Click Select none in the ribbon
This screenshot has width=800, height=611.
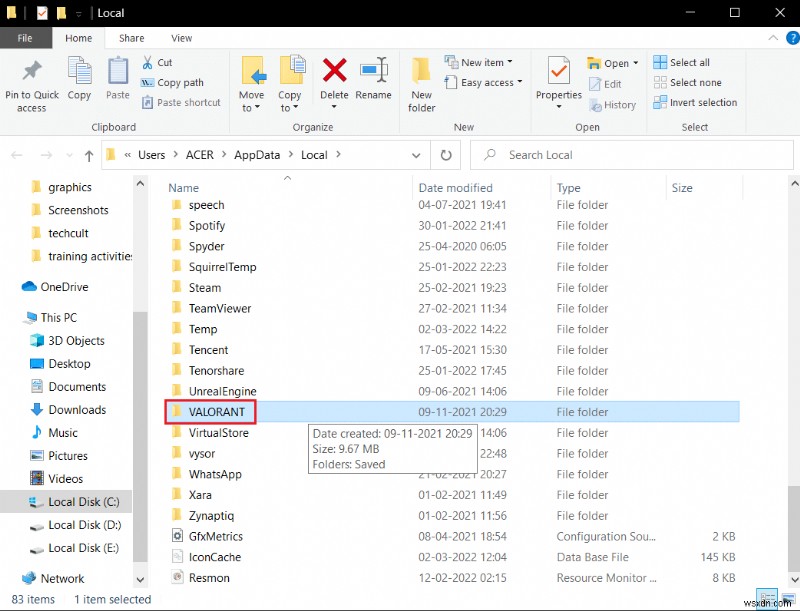687,83
